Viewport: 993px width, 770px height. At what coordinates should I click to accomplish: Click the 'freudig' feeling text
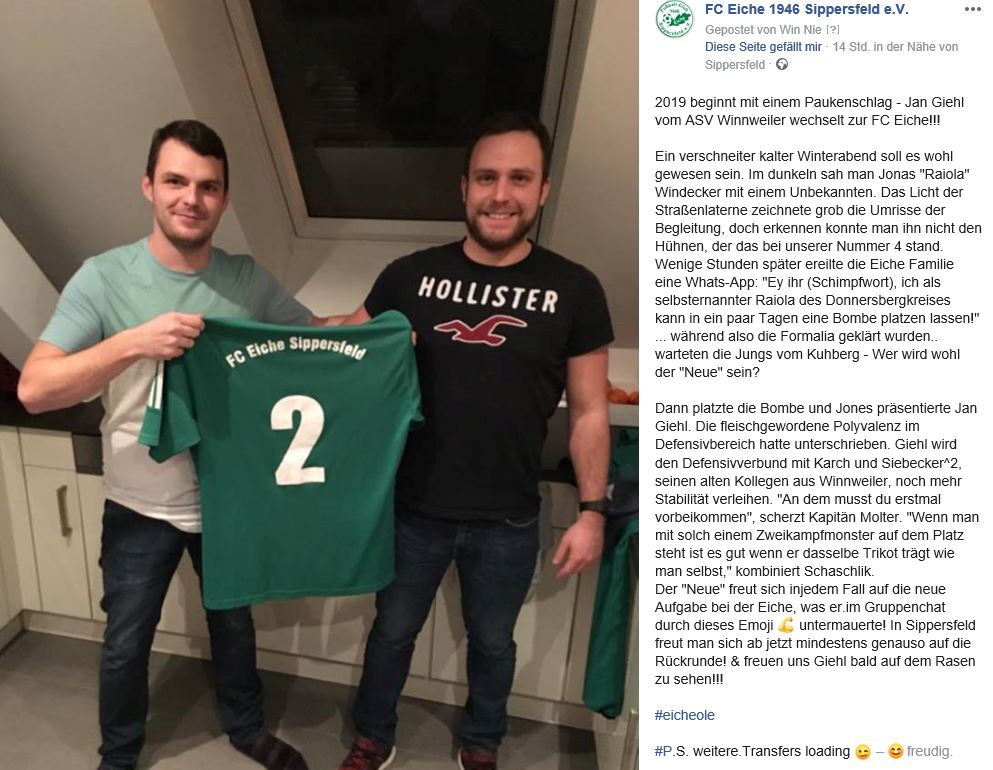[929, 752]
